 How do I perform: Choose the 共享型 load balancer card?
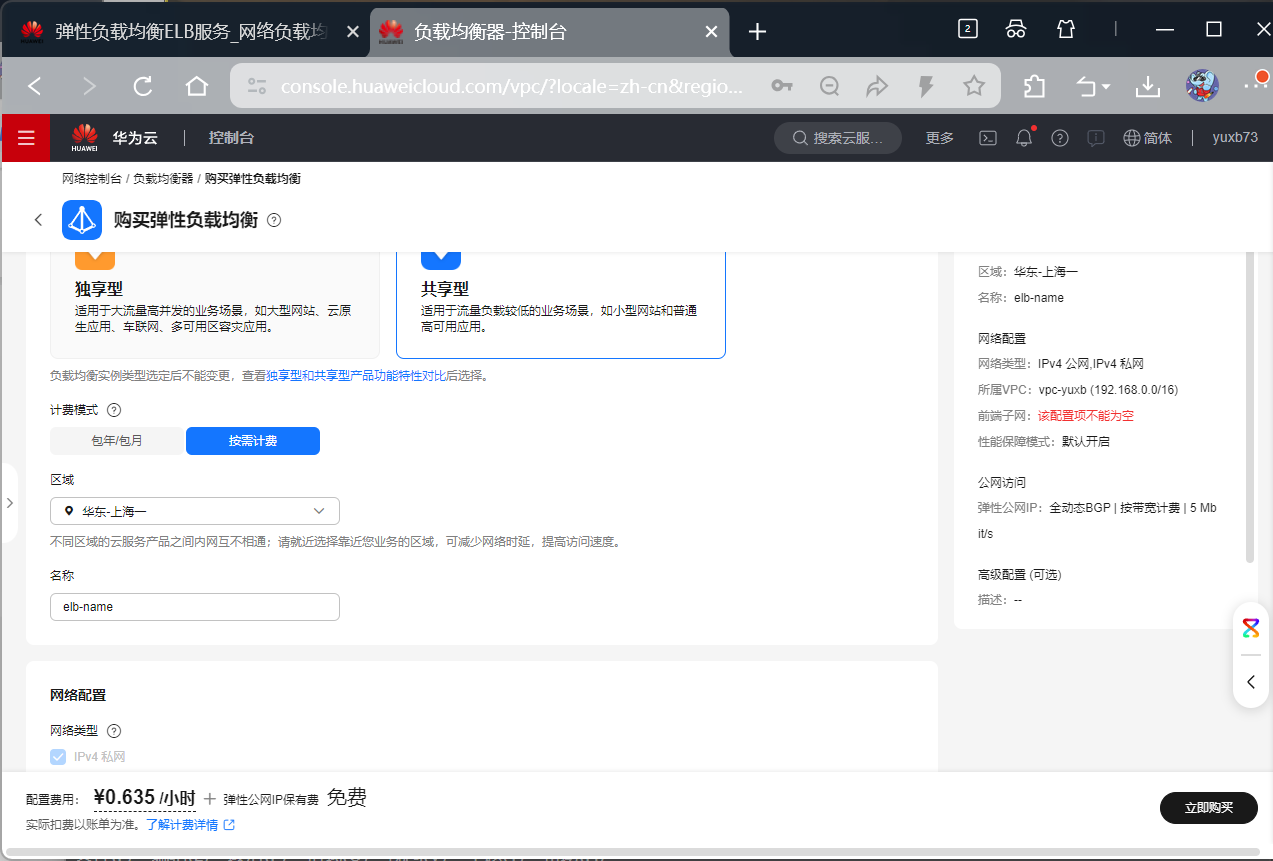click(x=561, y=305)
